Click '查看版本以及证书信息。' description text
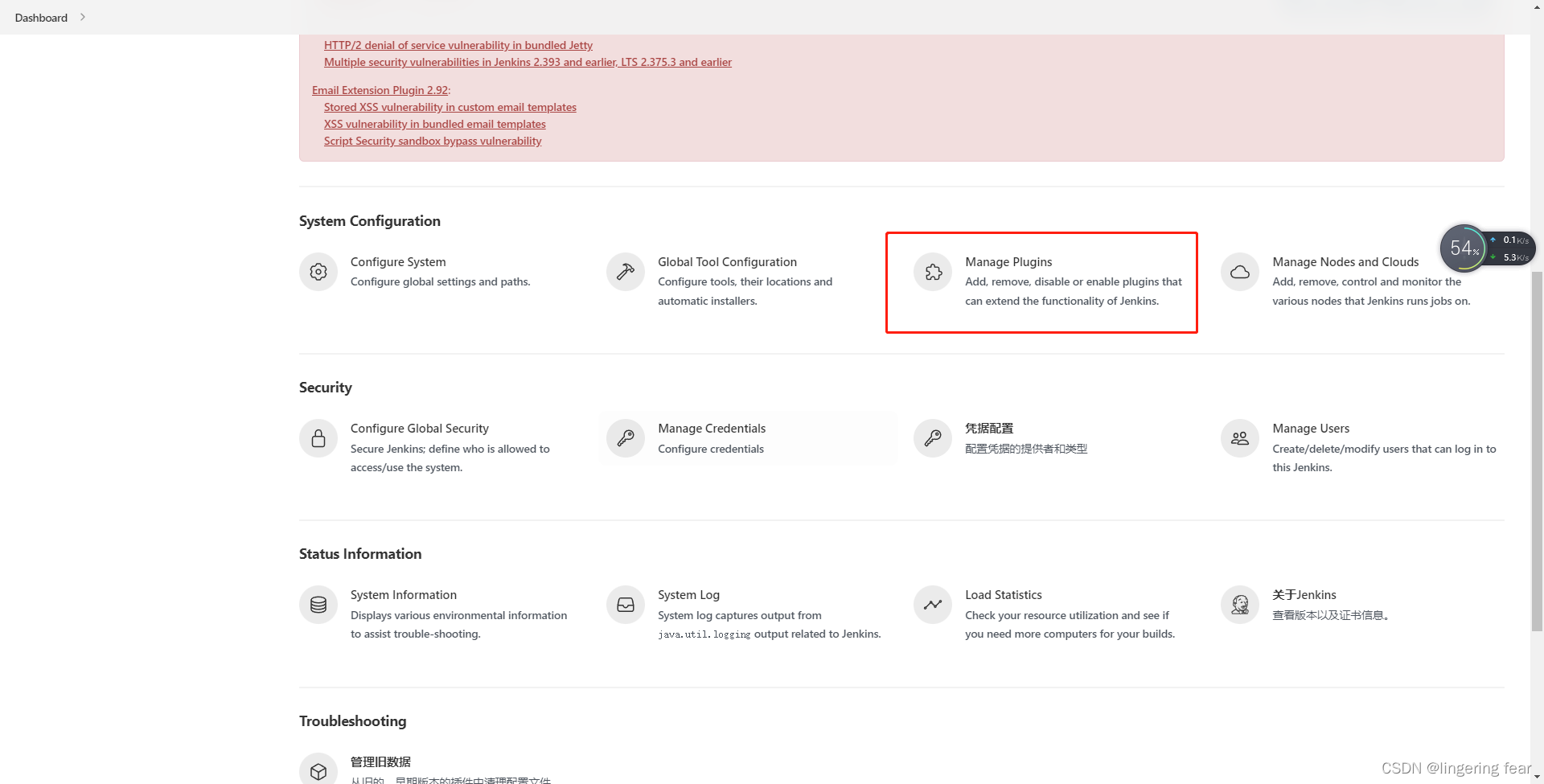Viewport: 1544px width, 784px height. tap(1333, 615)
